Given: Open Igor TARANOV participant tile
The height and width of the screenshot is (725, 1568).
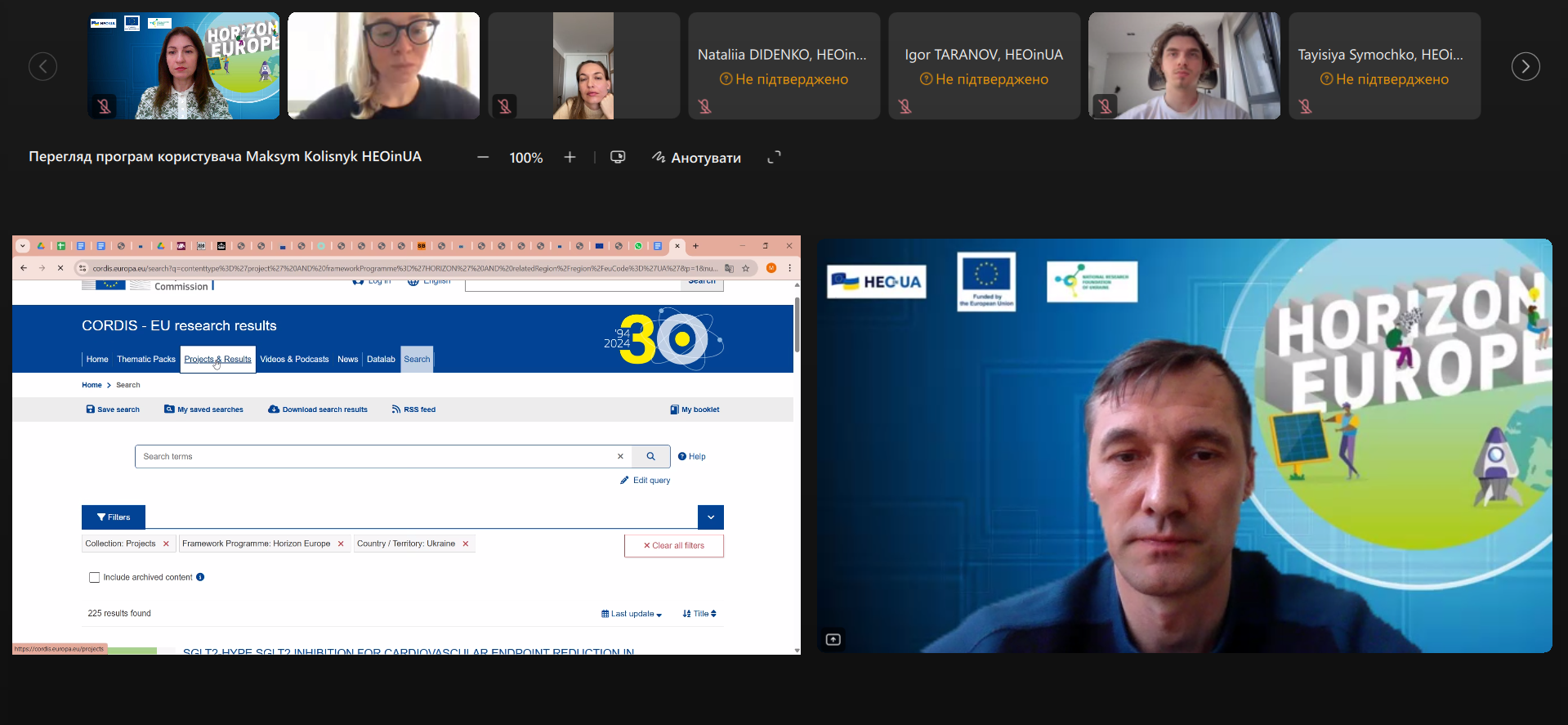Looking at the screenshot, I should (984, 65).
